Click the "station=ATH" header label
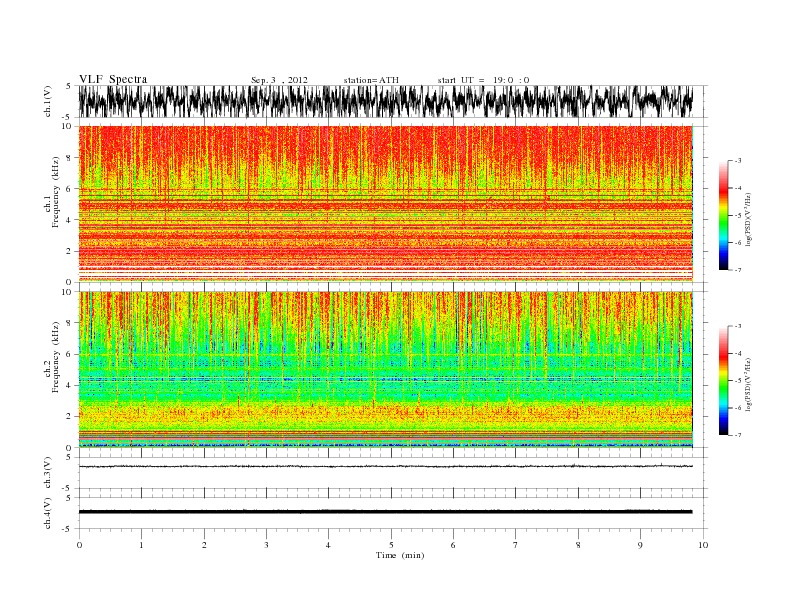Screen dimensions: 792x612 (371, 80)
